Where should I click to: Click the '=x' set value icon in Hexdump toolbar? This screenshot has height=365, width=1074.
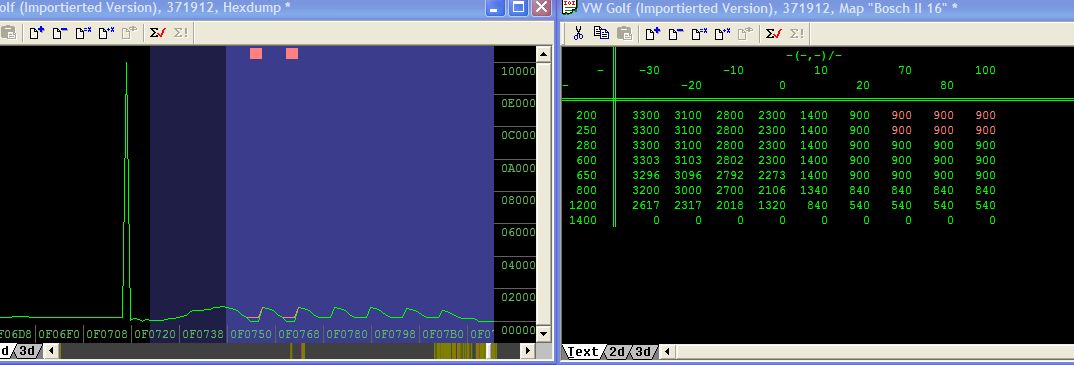tap(83, 33)
